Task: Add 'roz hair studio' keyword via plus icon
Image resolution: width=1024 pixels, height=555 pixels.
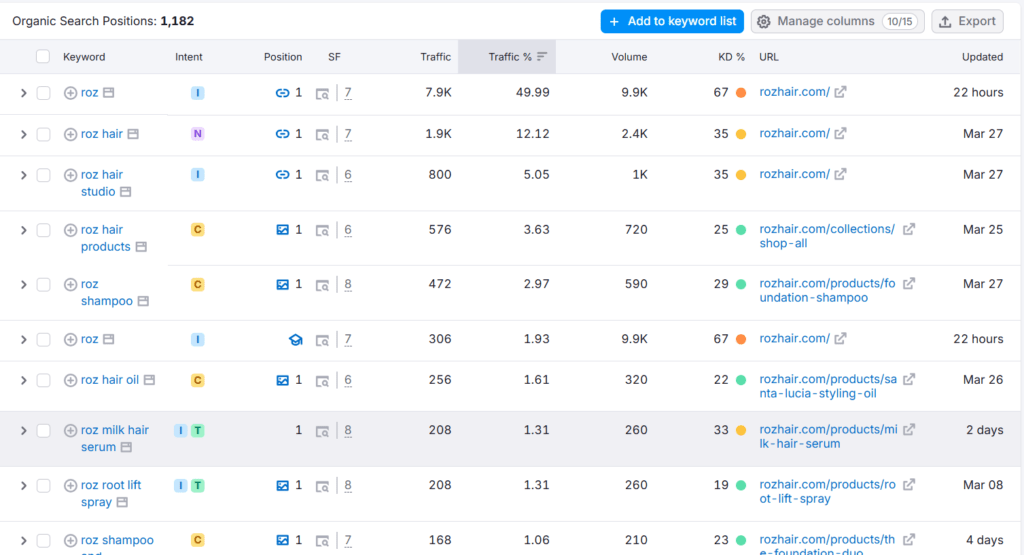Action: coord(70,175)
